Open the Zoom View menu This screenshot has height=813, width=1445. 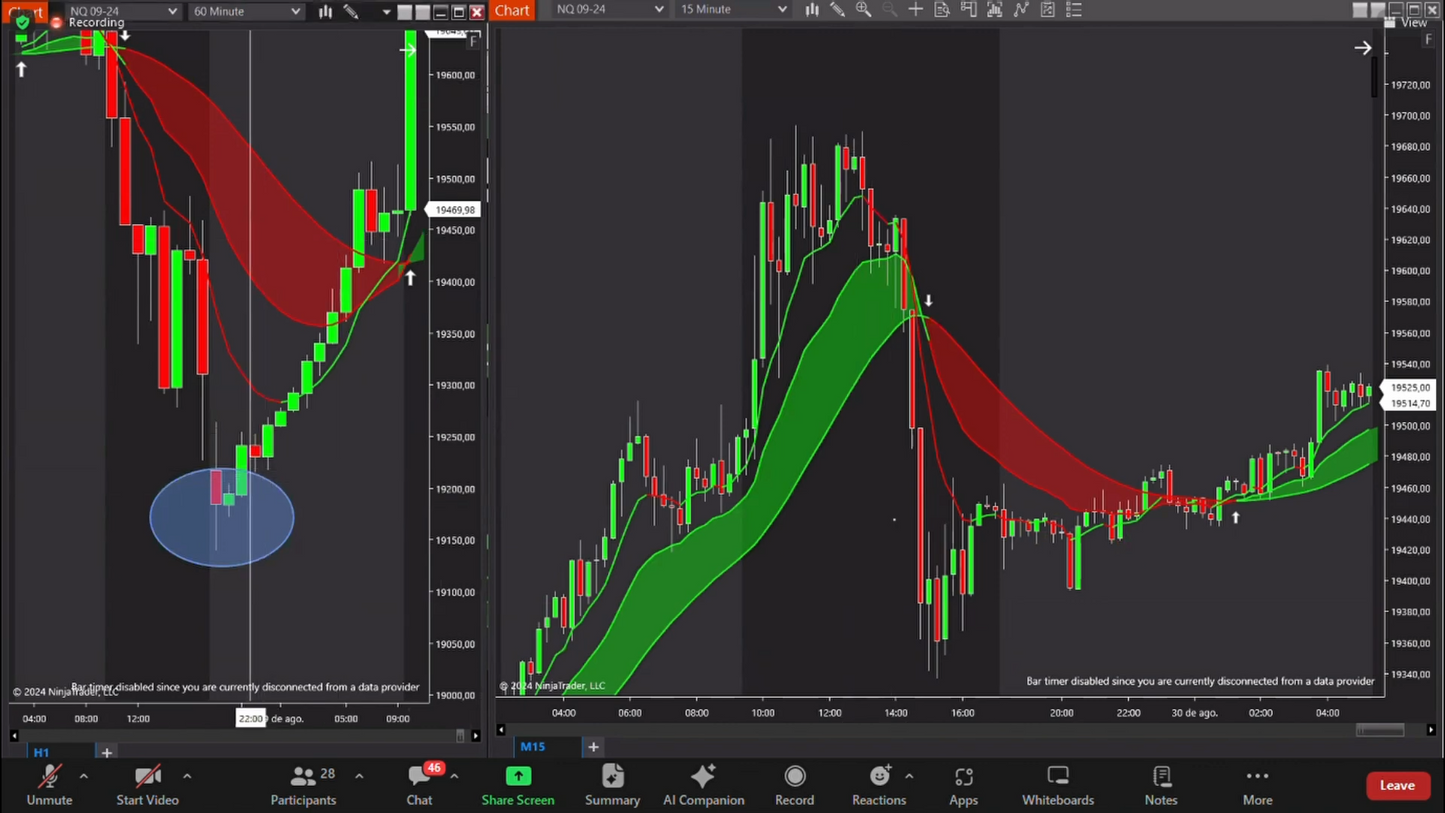[1405, 22]
